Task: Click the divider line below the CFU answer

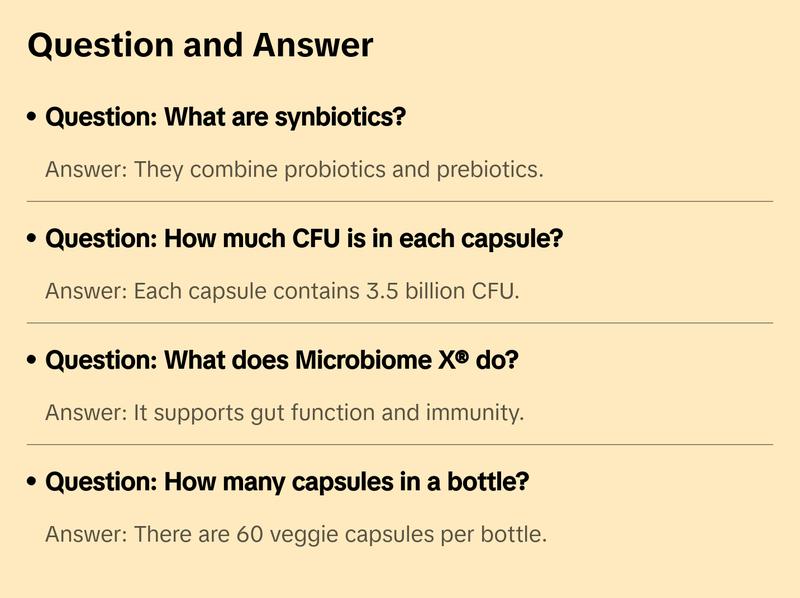Action: 400,323
